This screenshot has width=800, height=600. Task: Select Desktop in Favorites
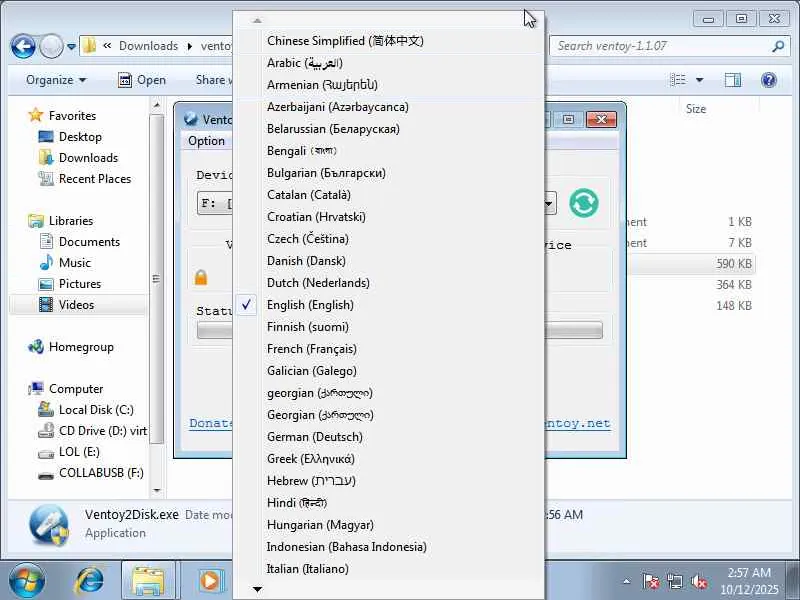coord(70,137)
